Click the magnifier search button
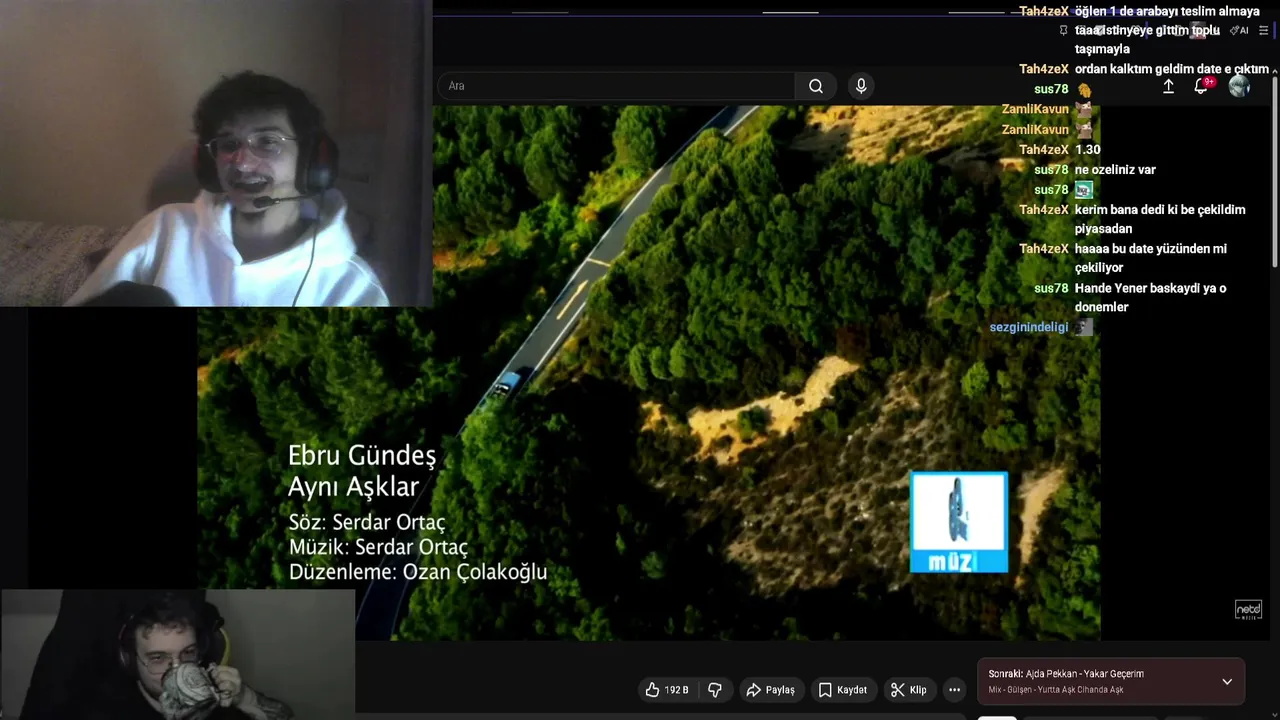 click(816, 86)
